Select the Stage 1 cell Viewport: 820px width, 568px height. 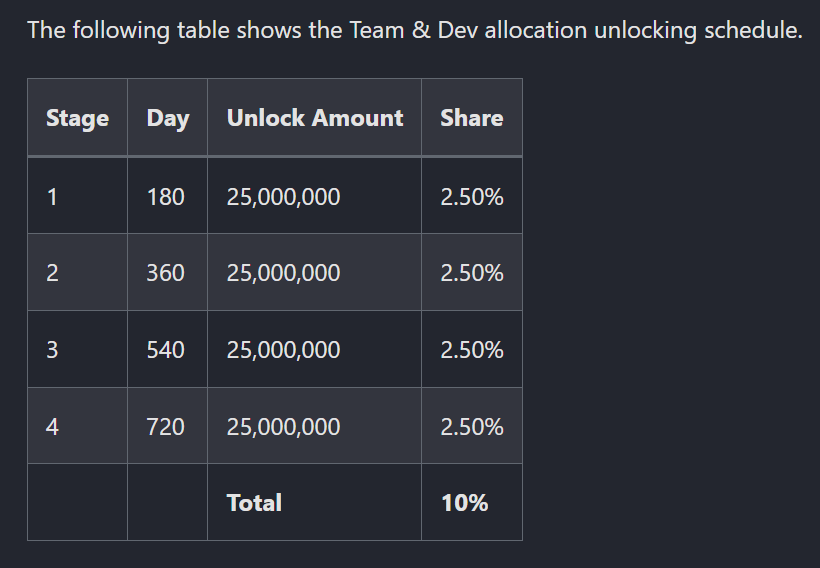[x=77, y=196]
